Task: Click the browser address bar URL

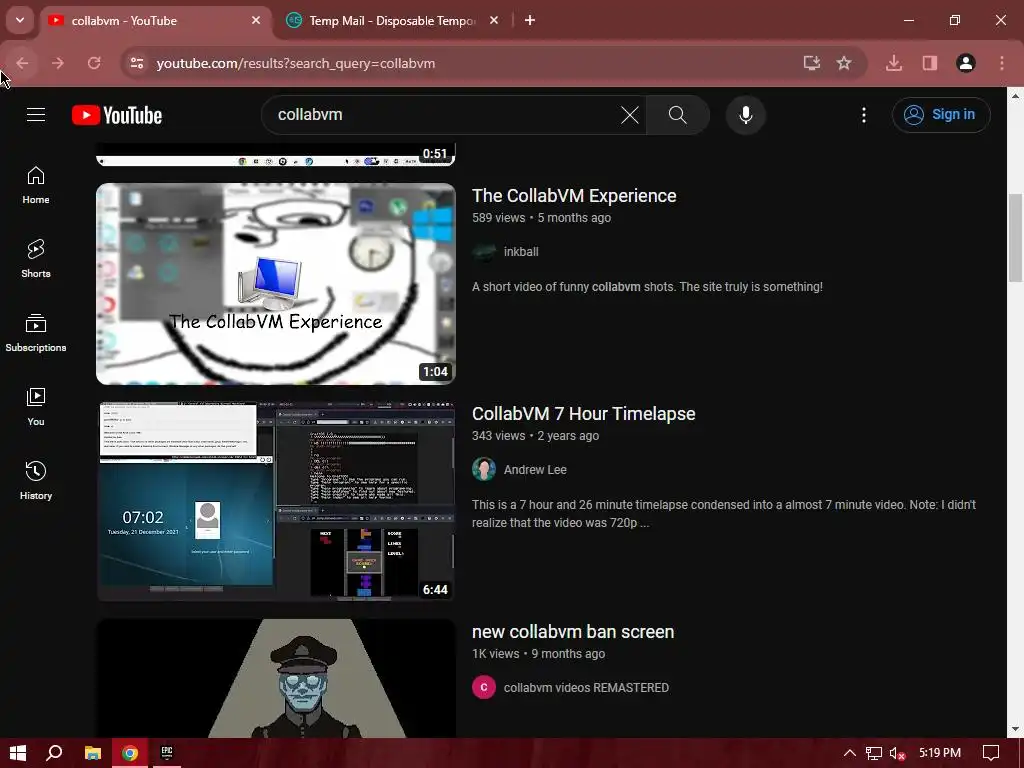Action: (295, 63)
